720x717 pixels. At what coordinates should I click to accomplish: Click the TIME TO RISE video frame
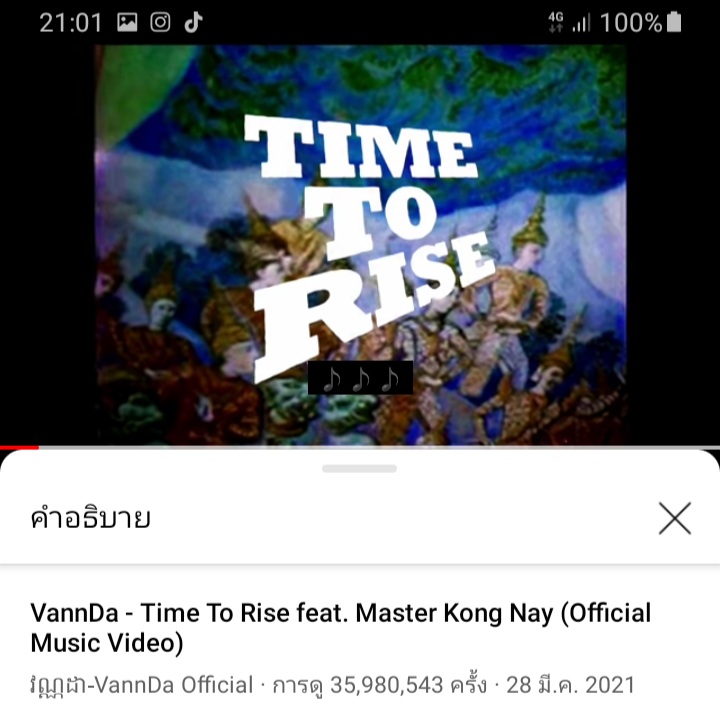point(361,245)
